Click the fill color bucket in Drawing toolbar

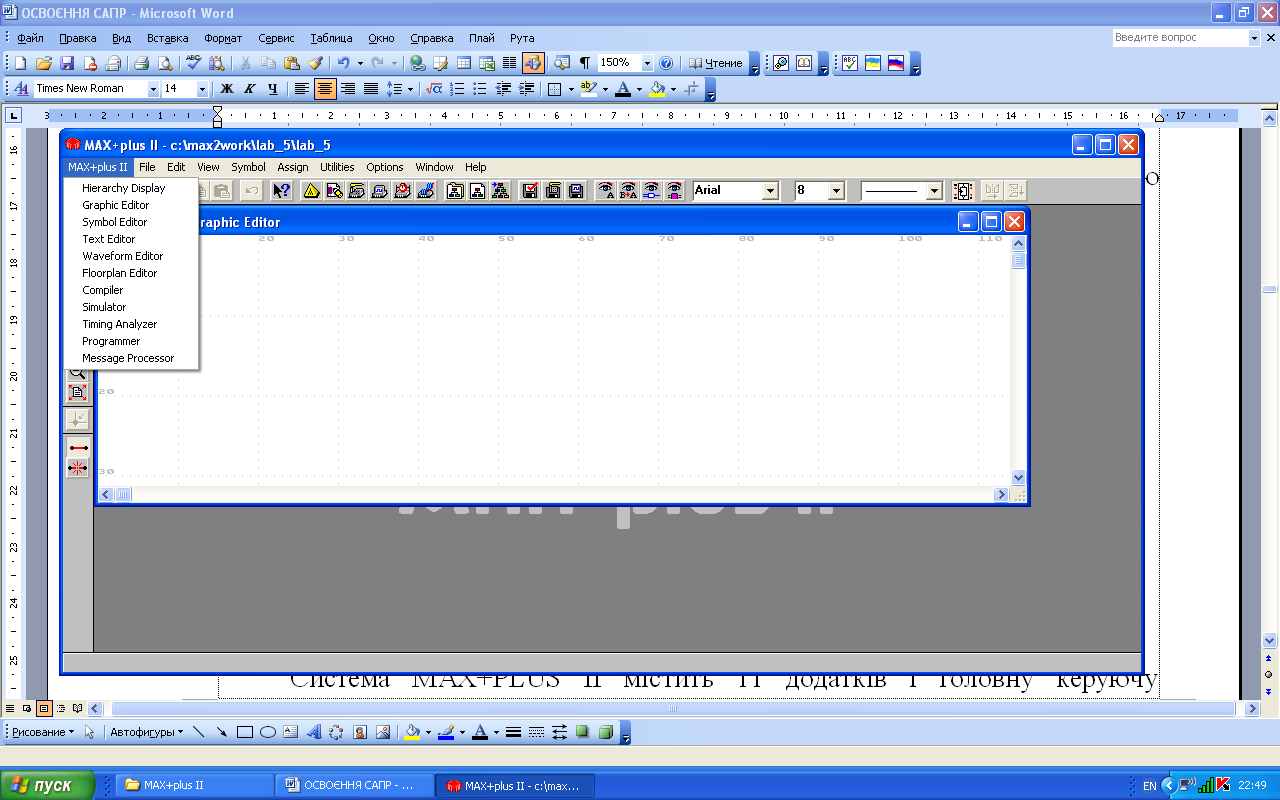pos(411,732)
